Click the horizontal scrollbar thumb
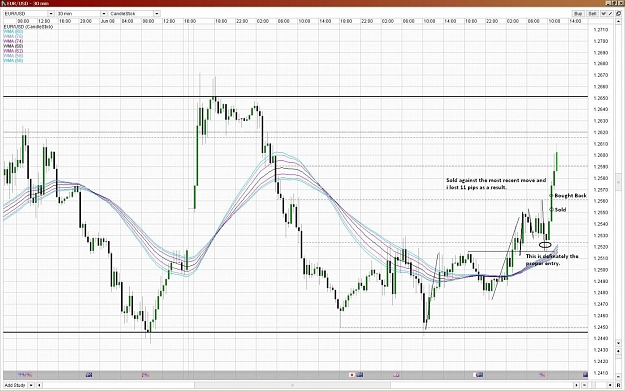625x391 pixels. [x=292, y=385]
